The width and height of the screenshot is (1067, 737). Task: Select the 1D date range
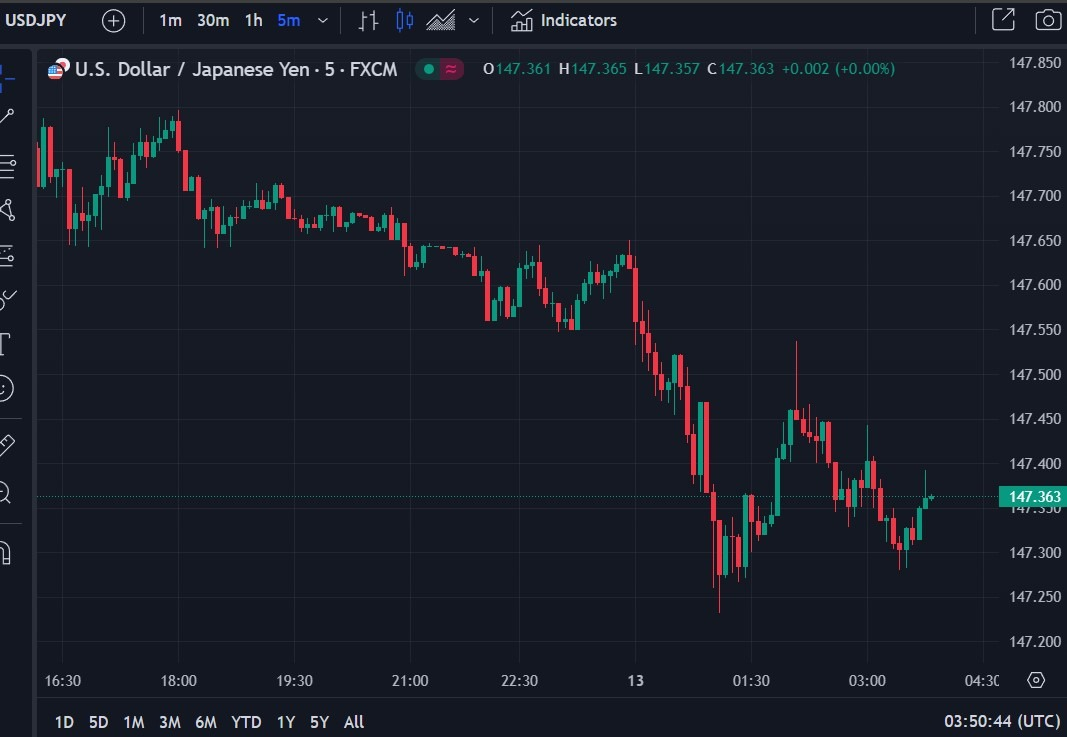(x=64, y=722)
